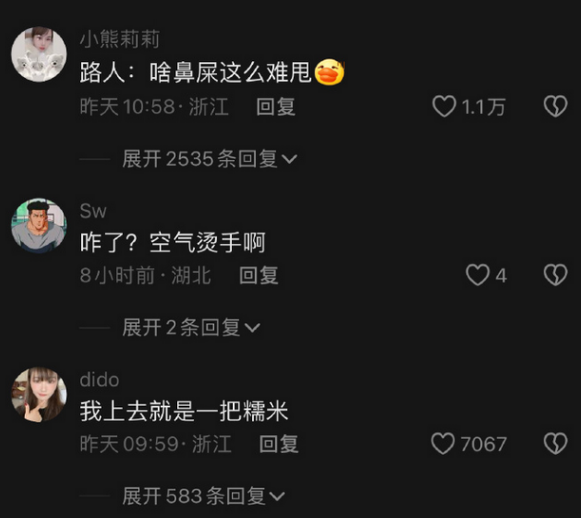The image size is (581, 518).
Task: Like dido's comment with the heart icon
Action: (443, 444)
